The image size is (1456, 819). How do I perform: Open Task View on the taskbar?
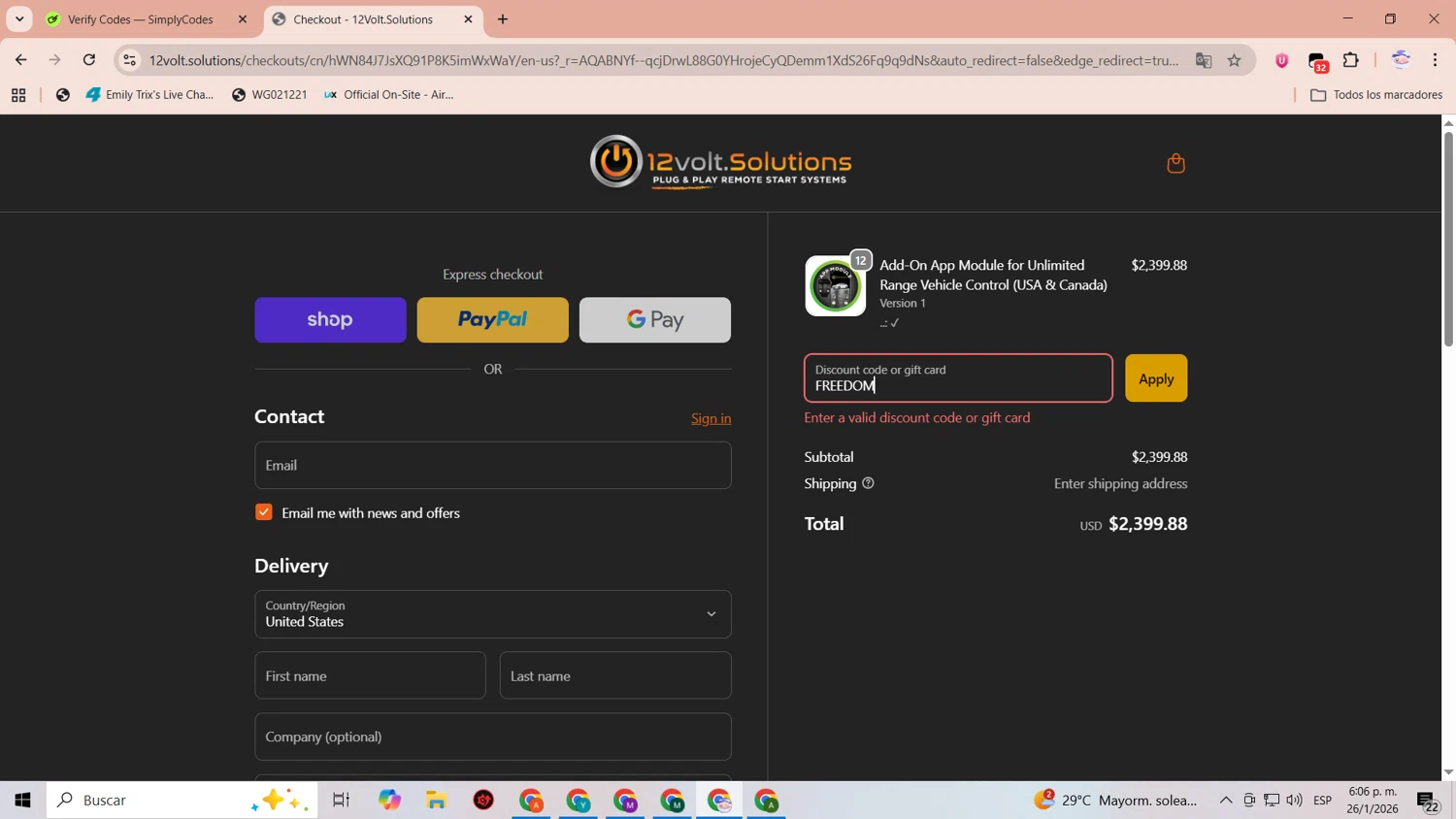coord(341,801)
